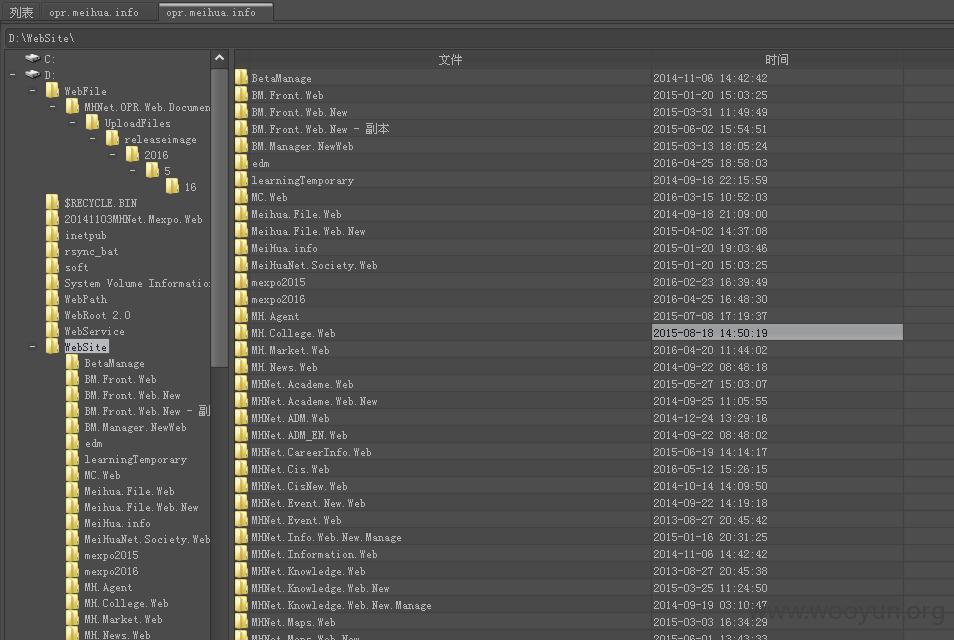The height and width of the screenshot is (640, 954).
Task: Select learningTemporary in the tree
Action: [x=135, y=459]
